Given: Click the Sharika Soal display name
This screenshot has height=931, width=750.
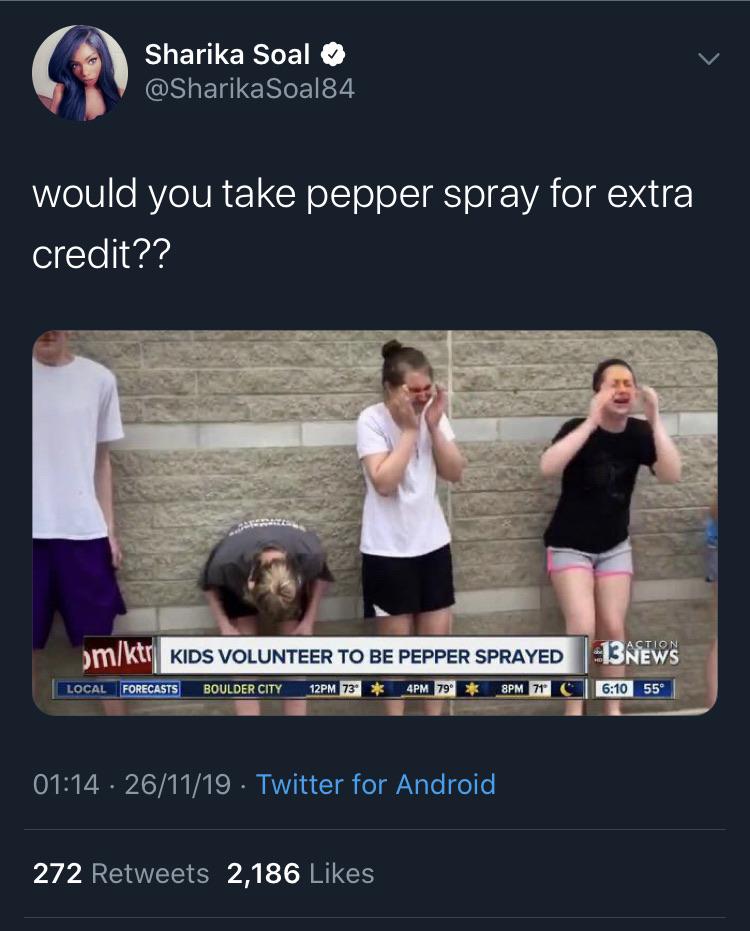Looking at the screenshot, I should point(227,54).
